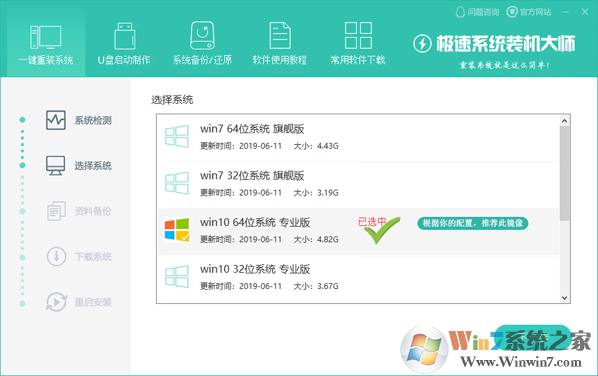Image resolution: width=598 pixels, height=376 pixels.
Task: Click the win7 64位系统 旗舰版 title
Action: [252, 129]
